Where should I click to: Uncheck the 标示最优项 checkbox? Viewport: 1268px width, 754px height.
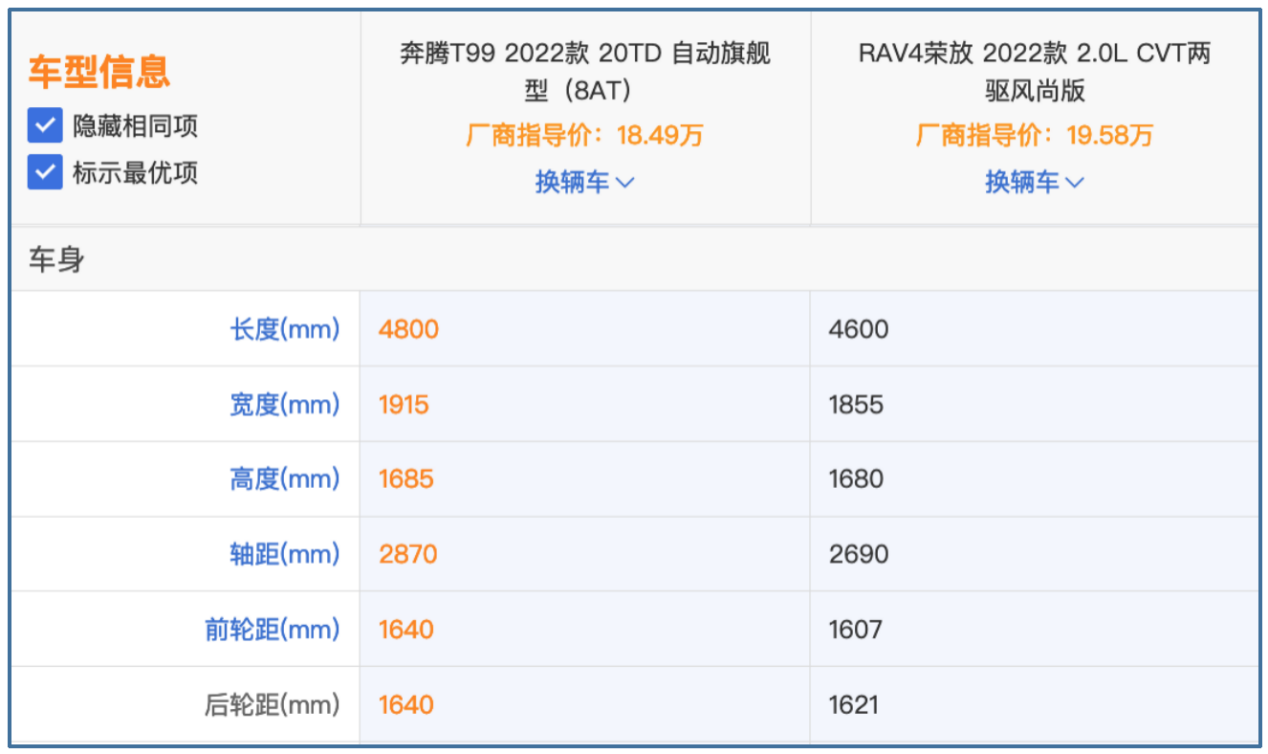[x=45, y=172]
